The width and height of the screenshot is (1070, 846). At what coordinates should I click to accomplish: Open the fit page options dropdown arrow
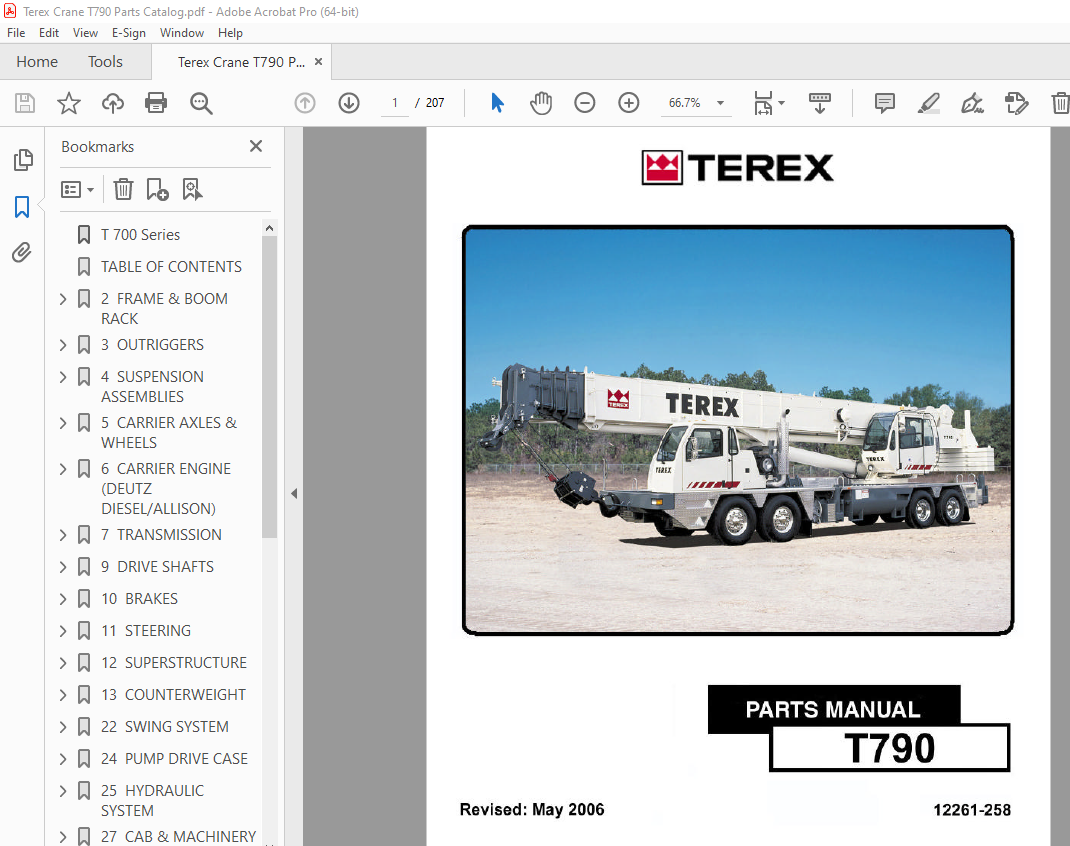tap(781, 103)
